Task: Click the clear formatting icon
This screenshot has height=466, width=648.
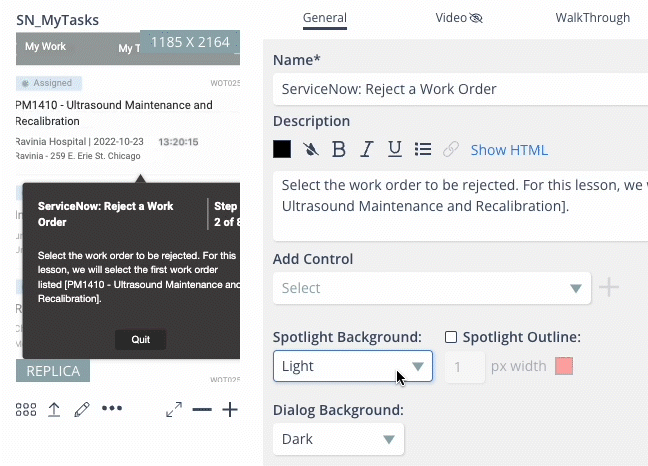Action: pos(310,149)
